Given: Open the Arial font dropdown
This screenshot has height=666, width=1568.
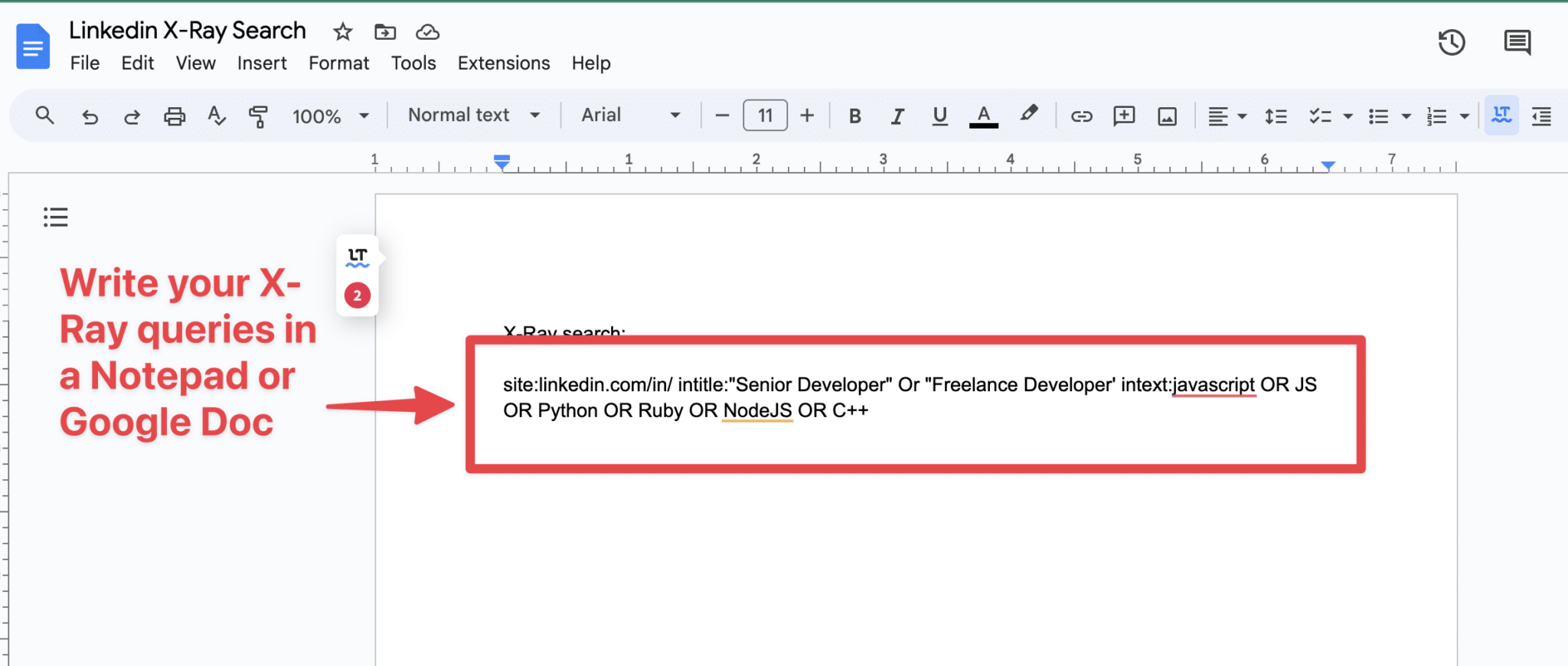Looking at the screenshot, I should 631,116.
